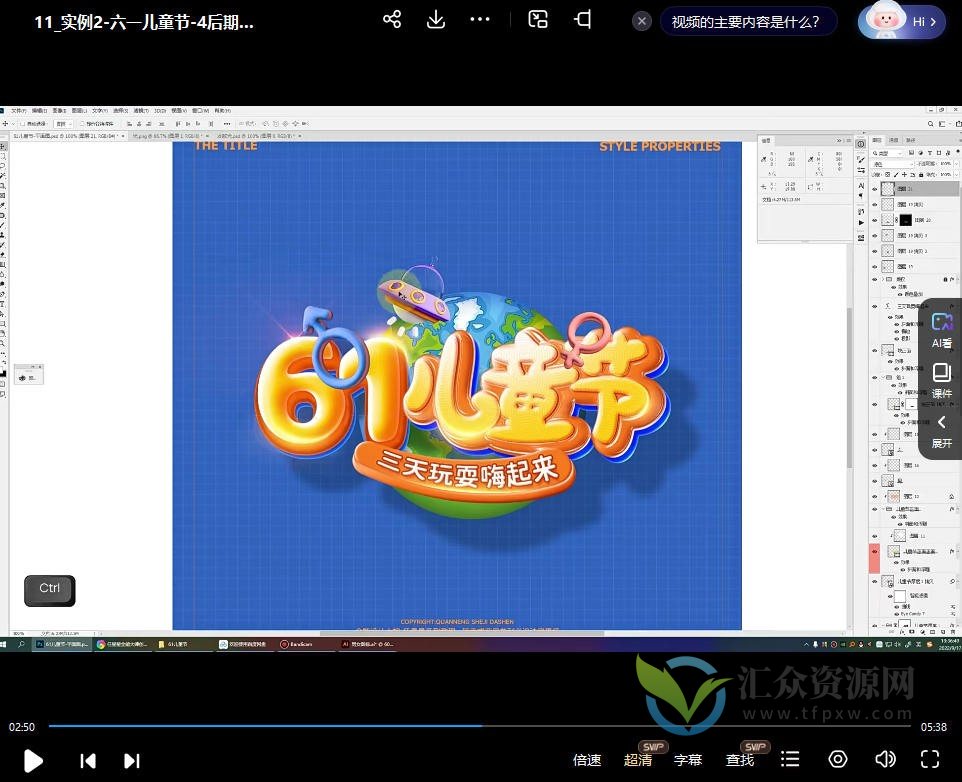The image size is (962, 782).
Task: Dismiss the AI question suggestion with X
Action: pyautogui.click(x=642, y=21)
